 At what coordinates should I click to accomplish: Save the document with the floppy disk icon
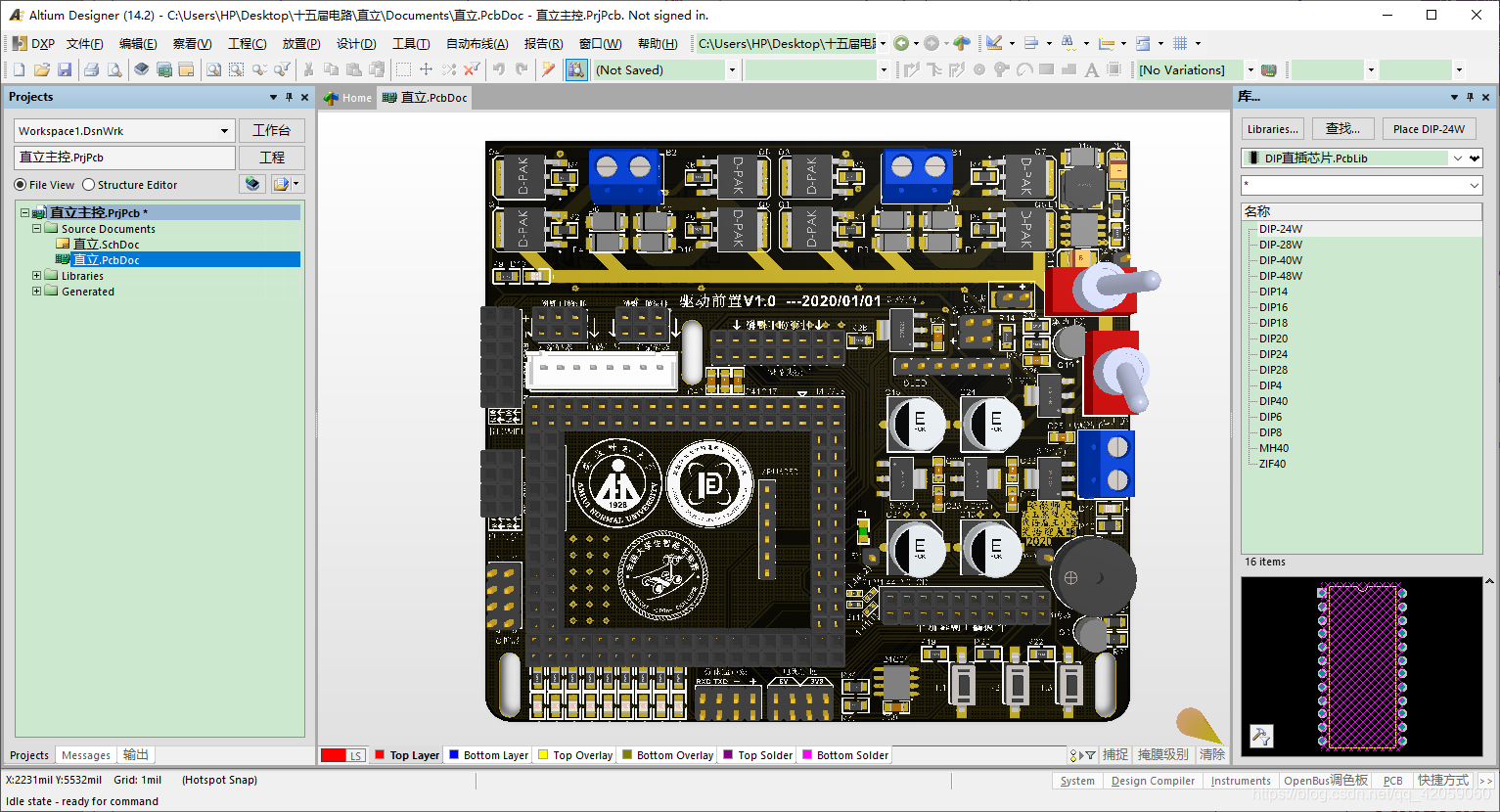click(65, 69)
